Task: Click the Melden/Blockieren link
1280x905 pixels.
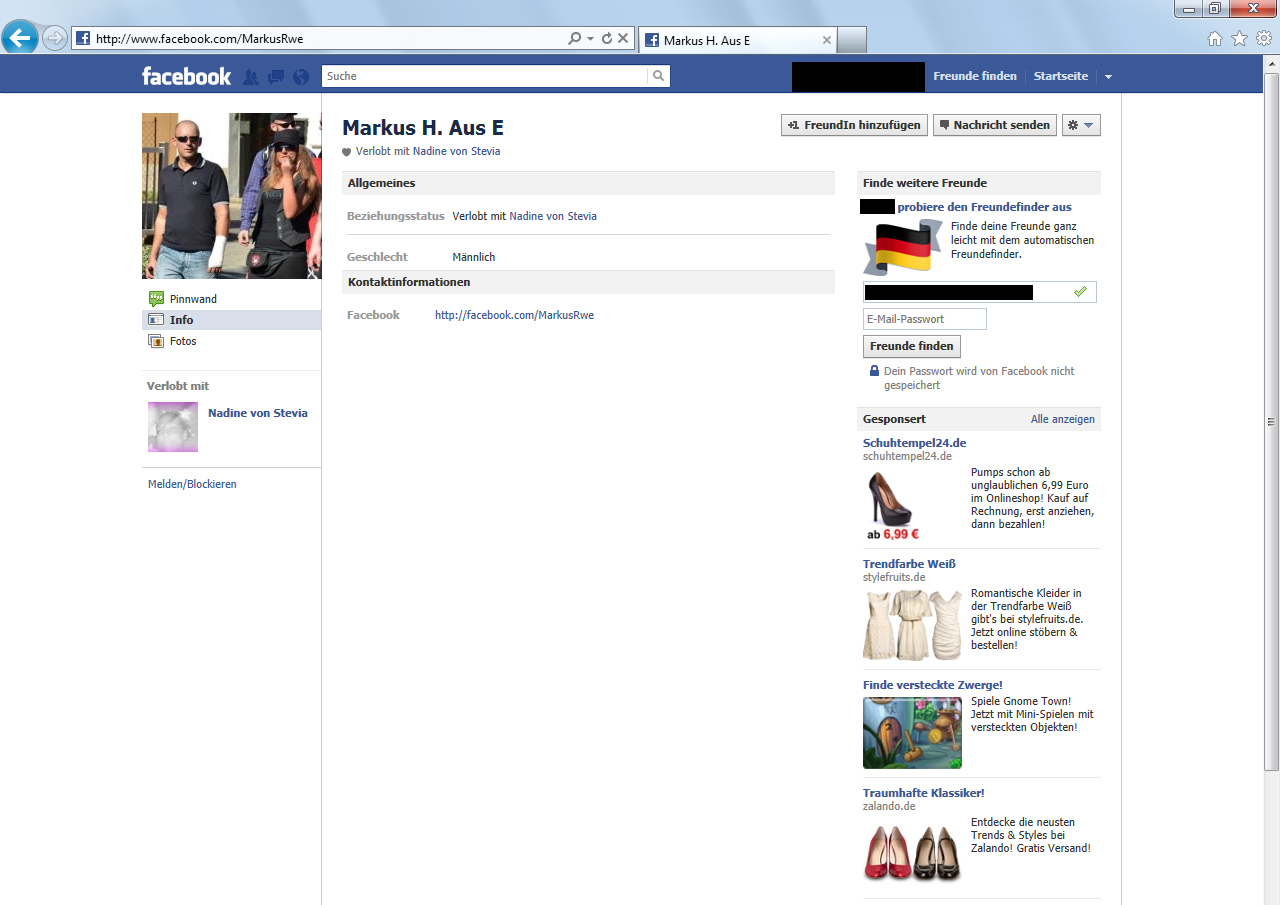Action: [192, 484]
